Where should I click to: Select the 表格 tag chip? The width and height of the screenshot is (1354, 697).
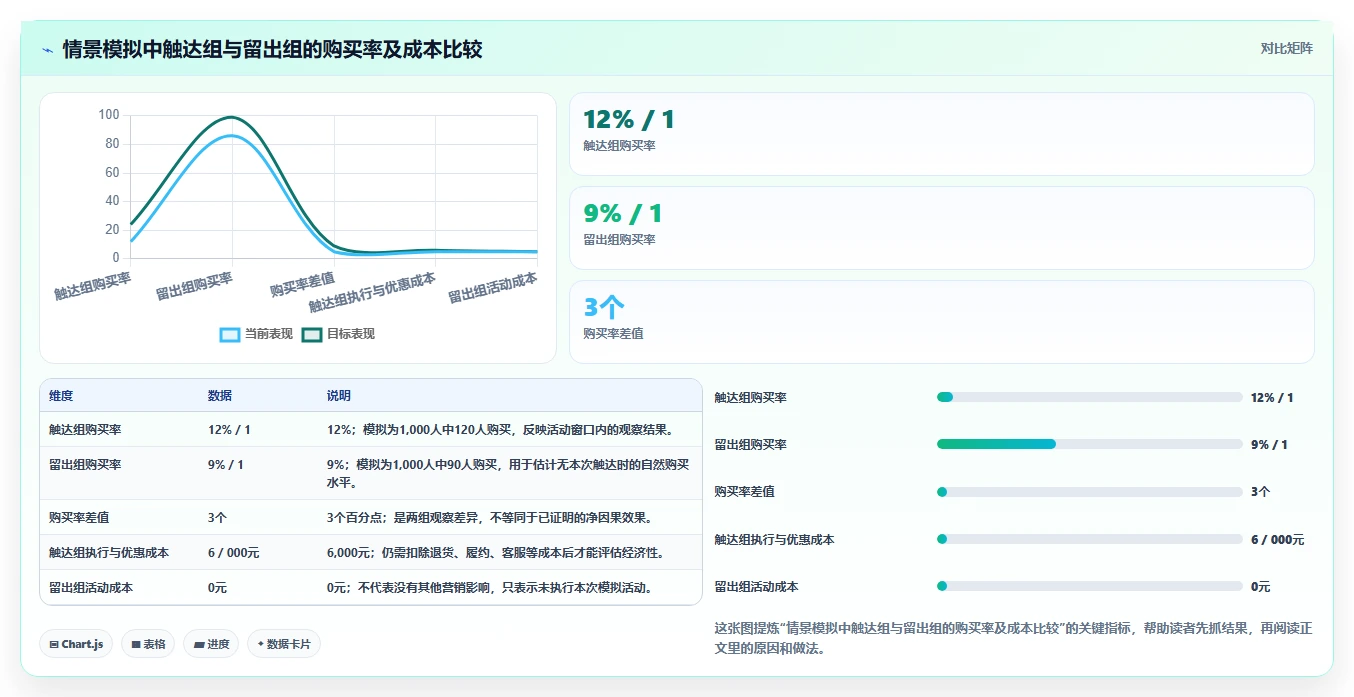click(x=148, y=644)
